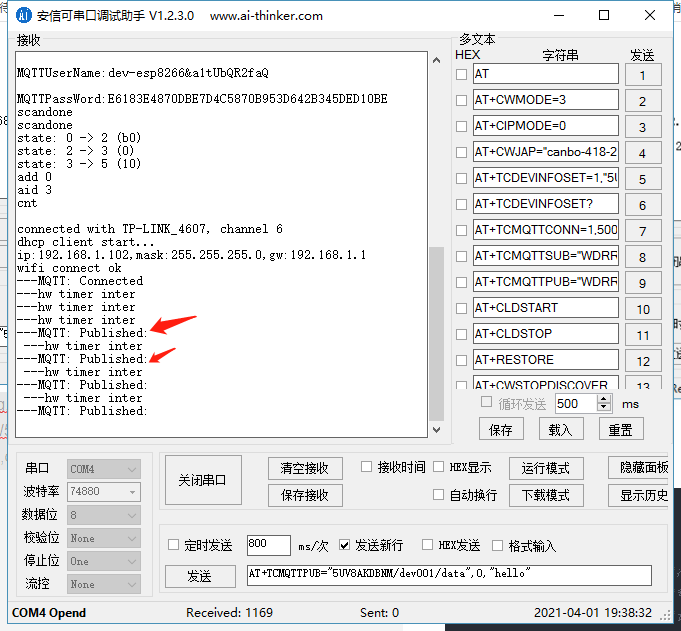Click 运行模式 run mode button
681x631 pixels.
click(x=546, y=468)
